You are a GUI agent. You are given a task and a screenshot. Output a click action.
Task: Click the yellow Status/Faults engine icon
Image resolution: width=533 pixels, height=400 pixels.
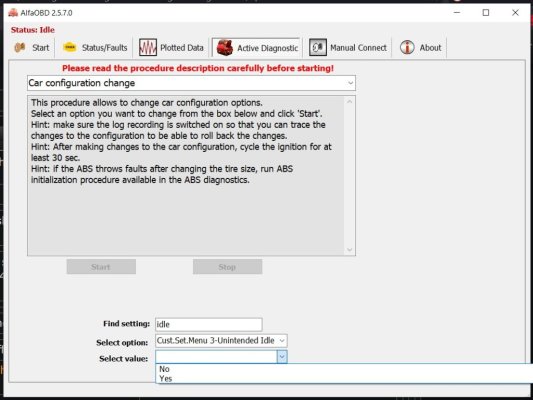pyautogui.click(x=70, y=47)
